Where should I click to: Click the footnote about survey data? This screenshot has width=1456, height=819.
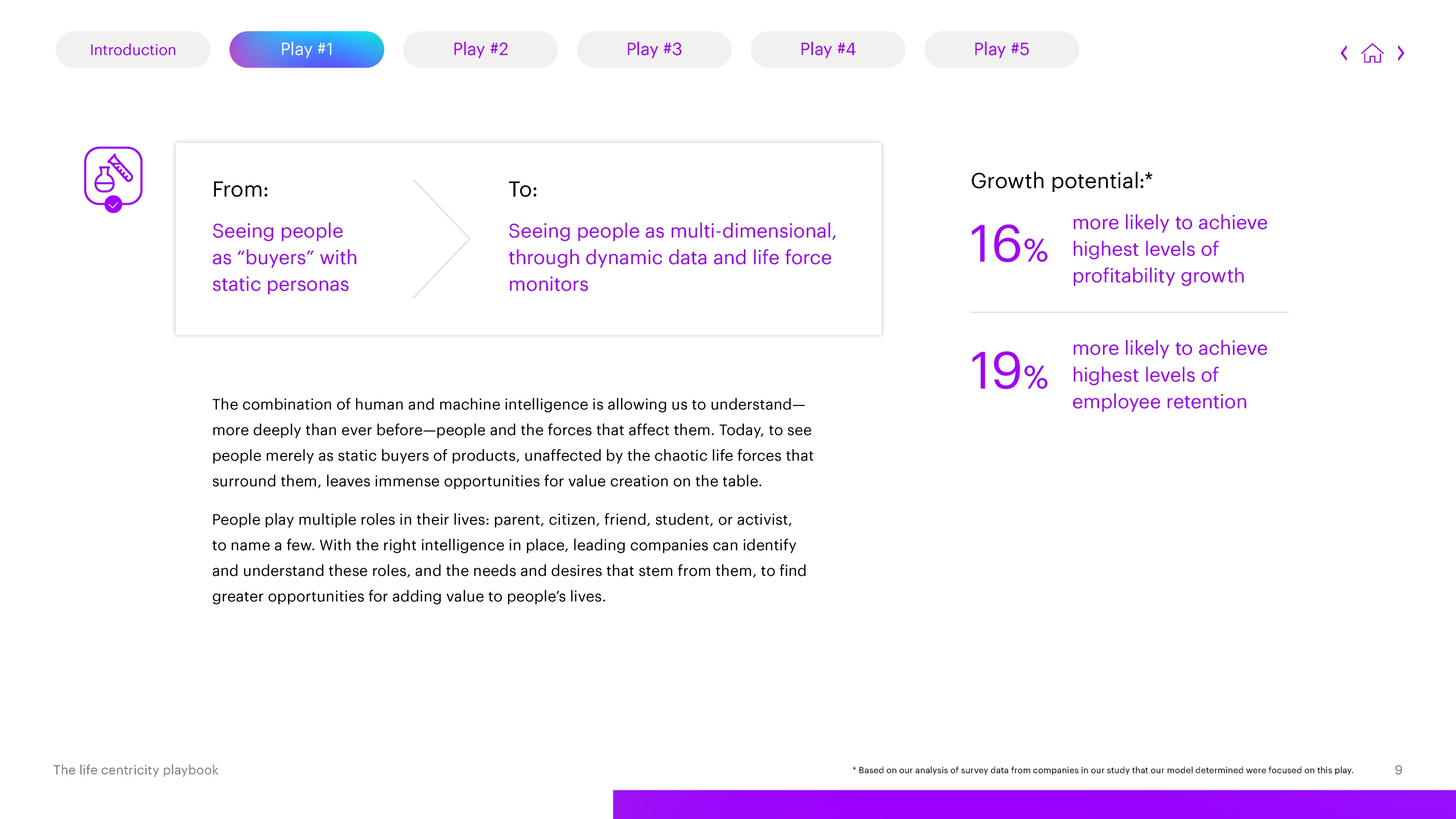tap(1102, 770)
